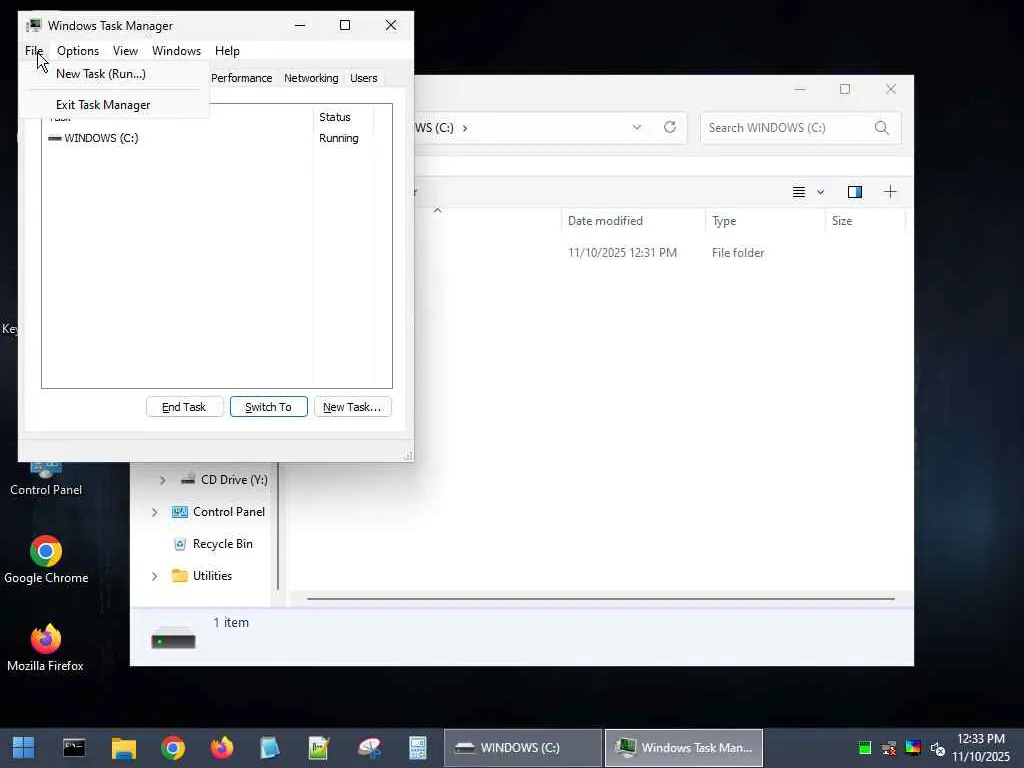Open File Explorer from the taskbar
This screenshot has height=768, width=1024.
tap(123, 748)
